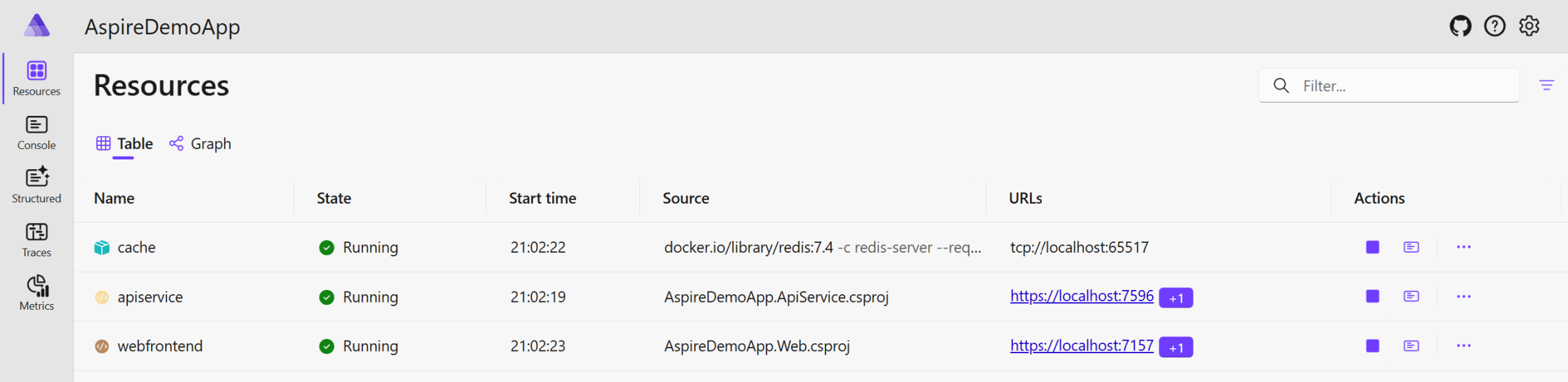1568x382 pixels.
Task: Stop the apiservice resource
Action: click(1373, 296)
